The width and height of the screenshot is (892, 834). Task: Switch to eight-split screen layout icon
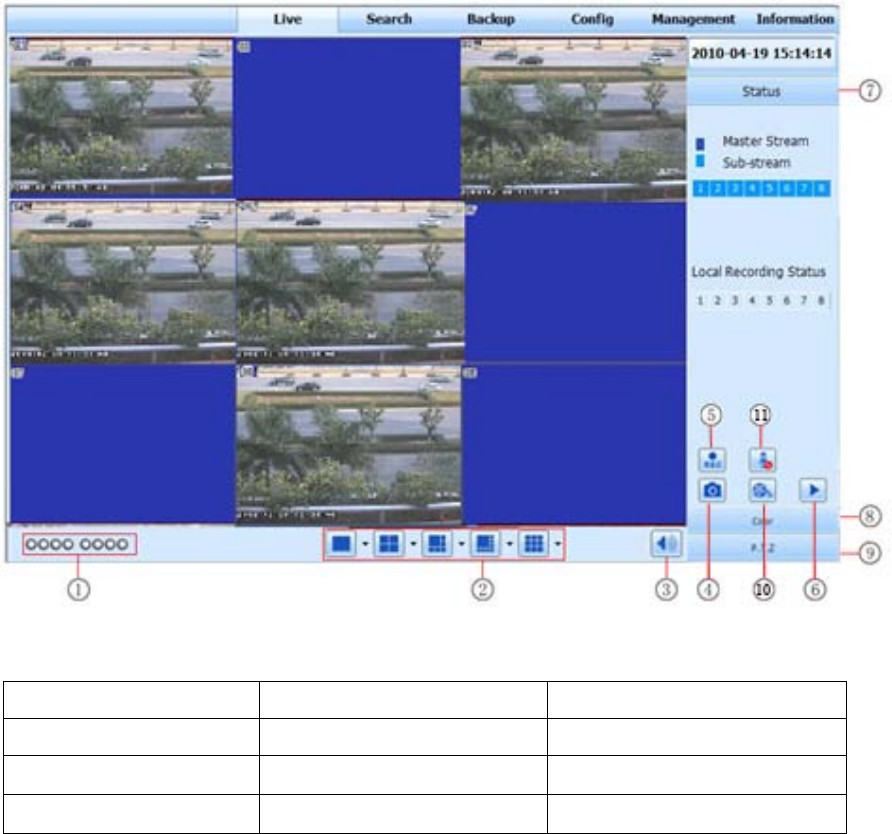(x=485, y=544)
